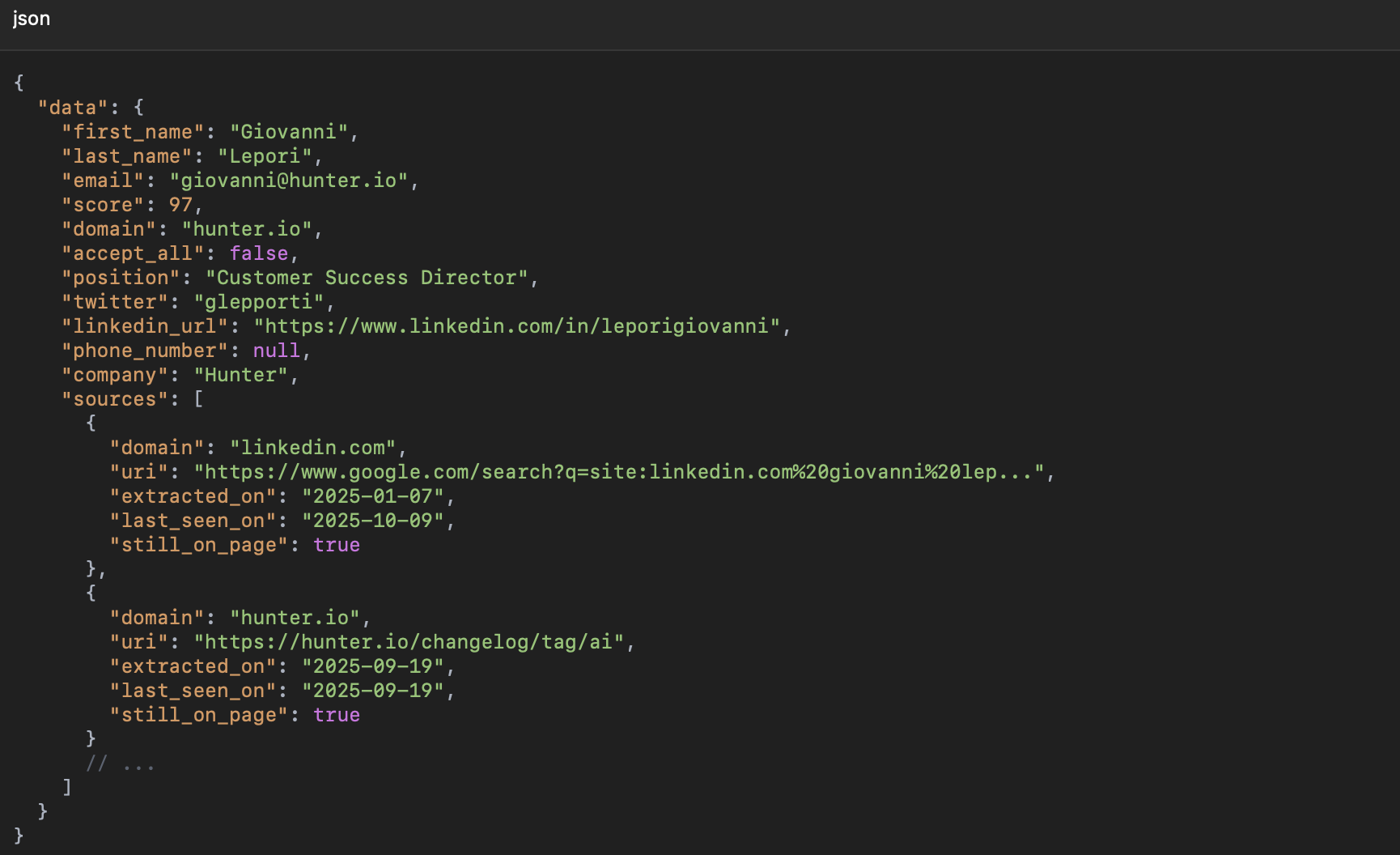Click the giovanni@hunter.io email value

(x=287, y=181)
